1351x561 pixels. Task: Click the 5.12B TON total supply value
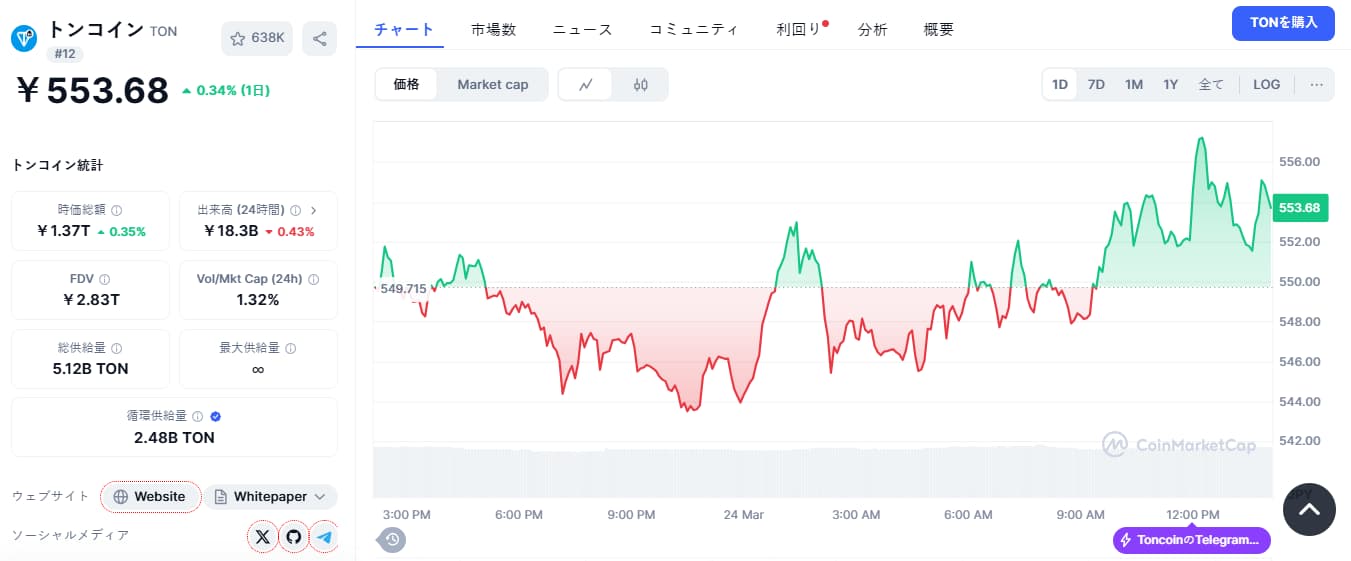point(91,368)
